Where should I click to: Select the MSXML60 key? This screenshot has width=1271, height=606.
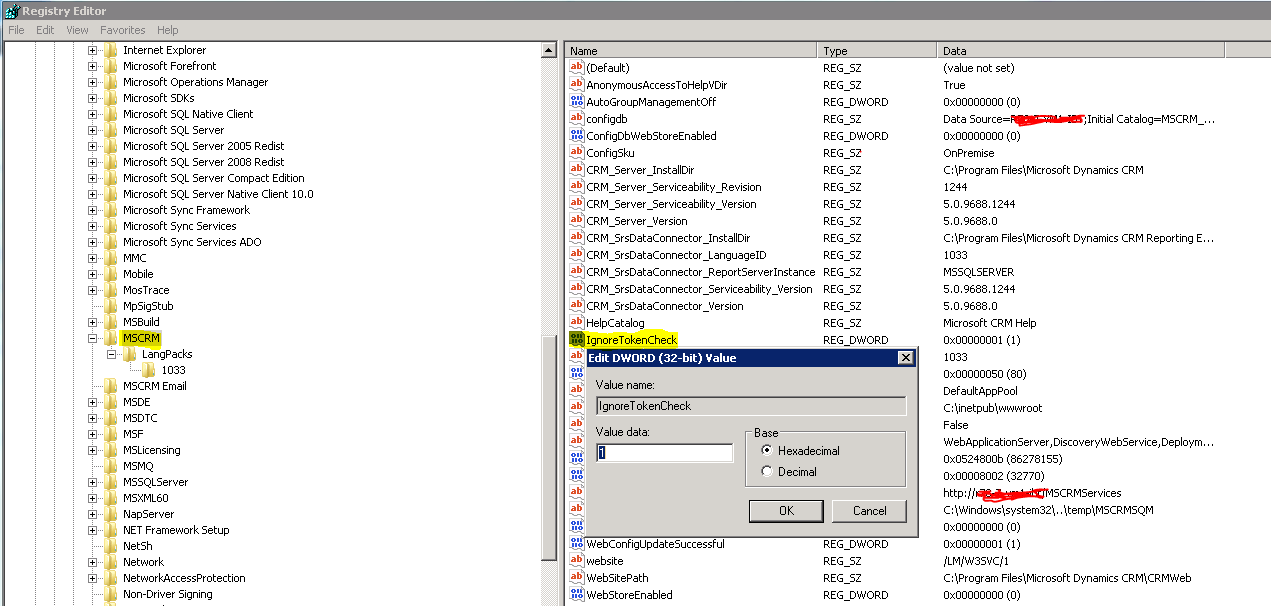[x=145, y=498]
